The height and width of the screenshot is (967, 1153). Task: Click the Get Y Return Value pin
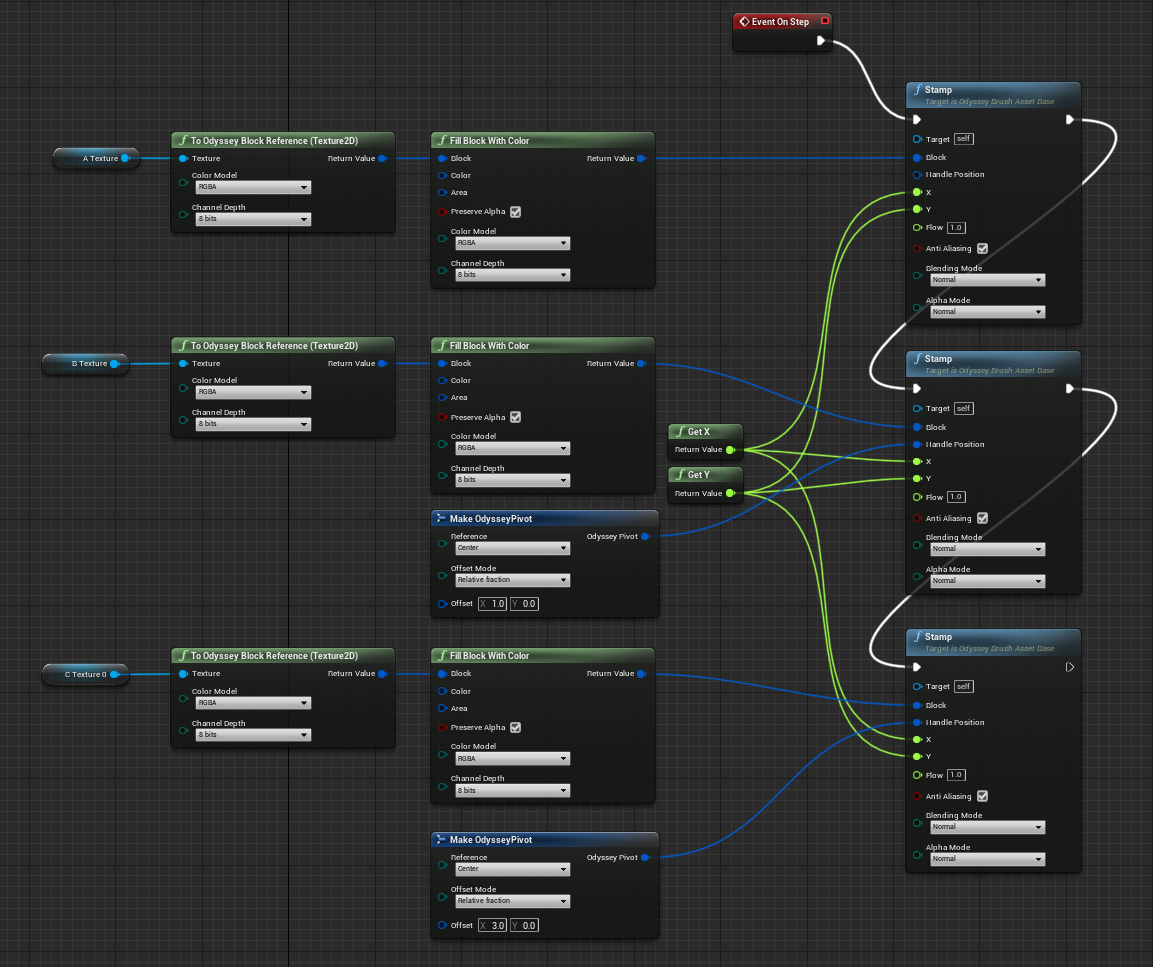click(730, 493)
